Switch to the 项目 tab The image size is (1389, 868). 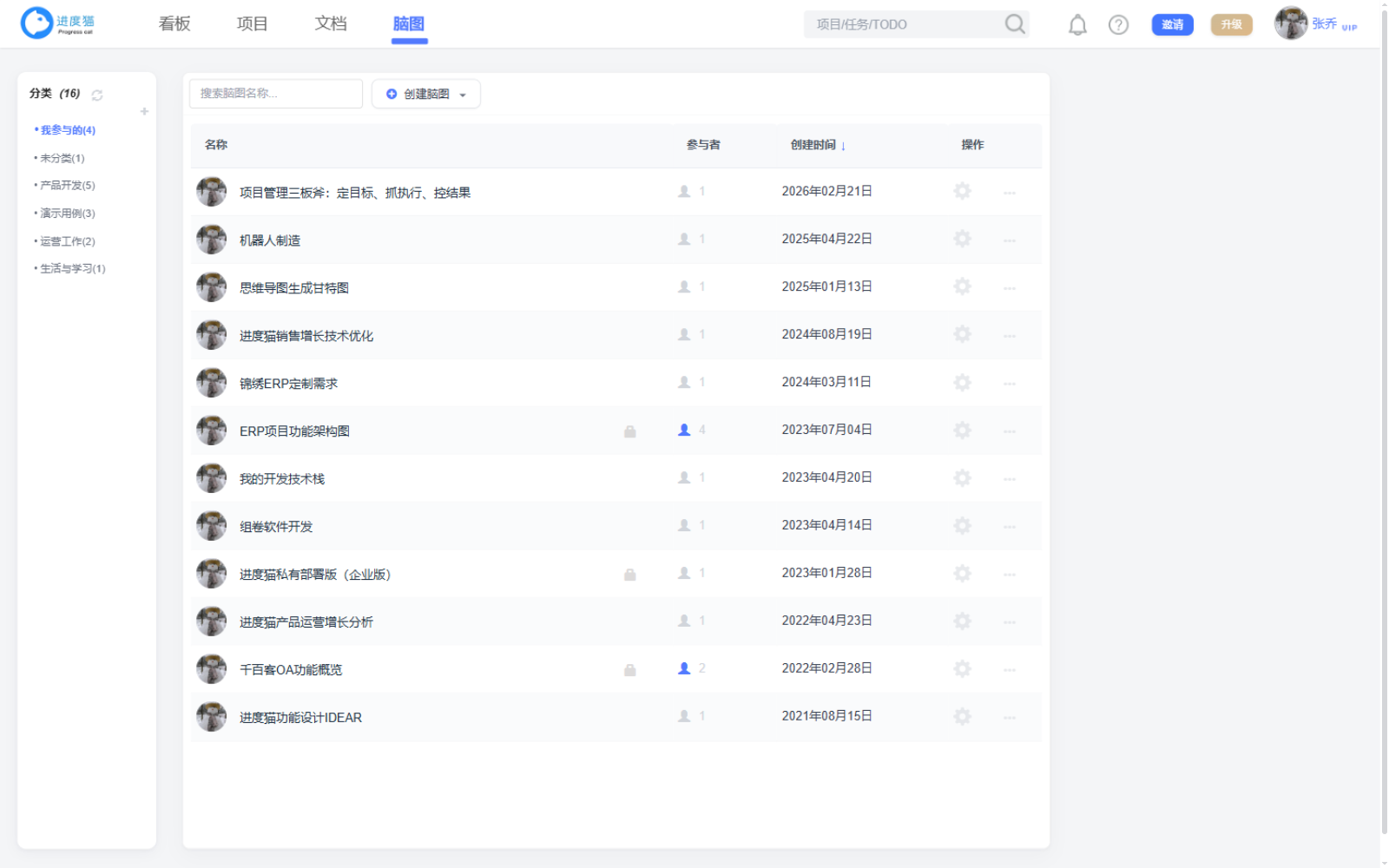[x=252, y=23]
